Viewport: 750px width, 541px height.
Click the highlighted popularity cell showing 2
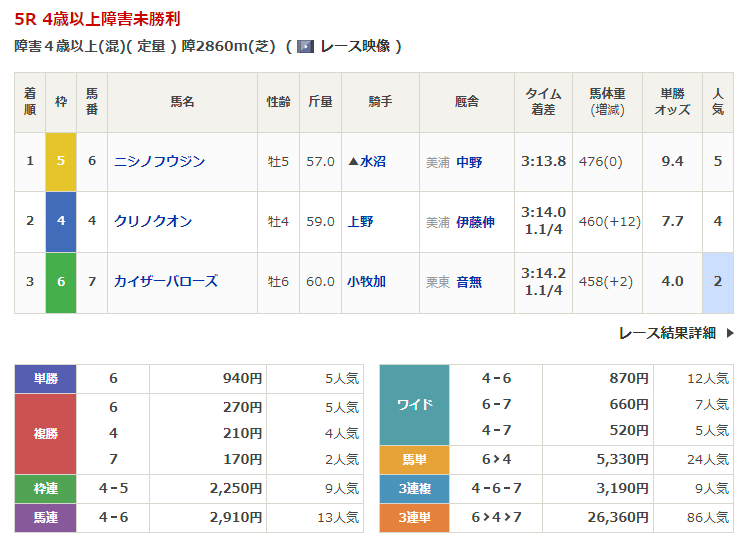click(717, 282)
